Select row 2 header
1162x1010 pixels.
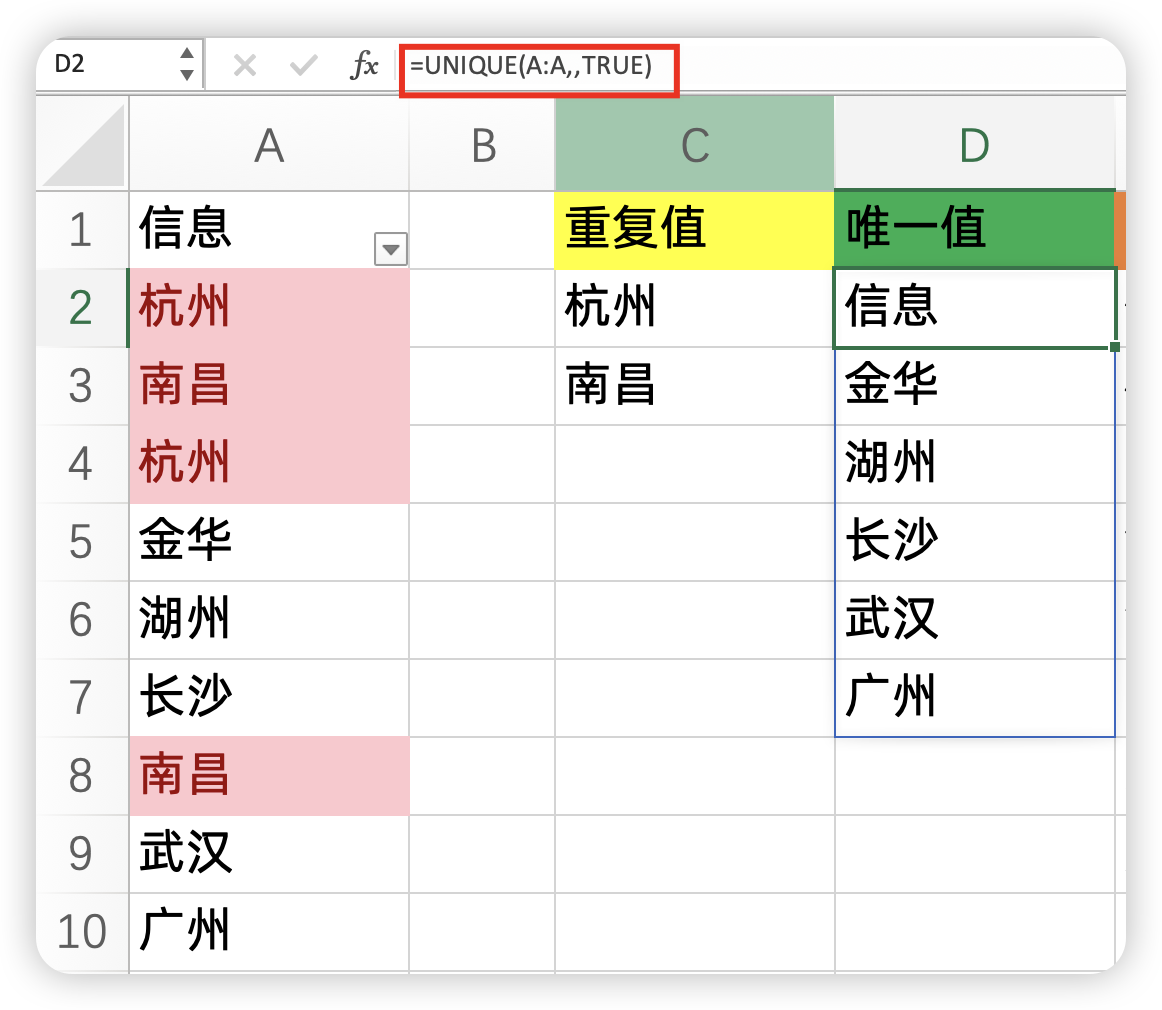(82, 308)
